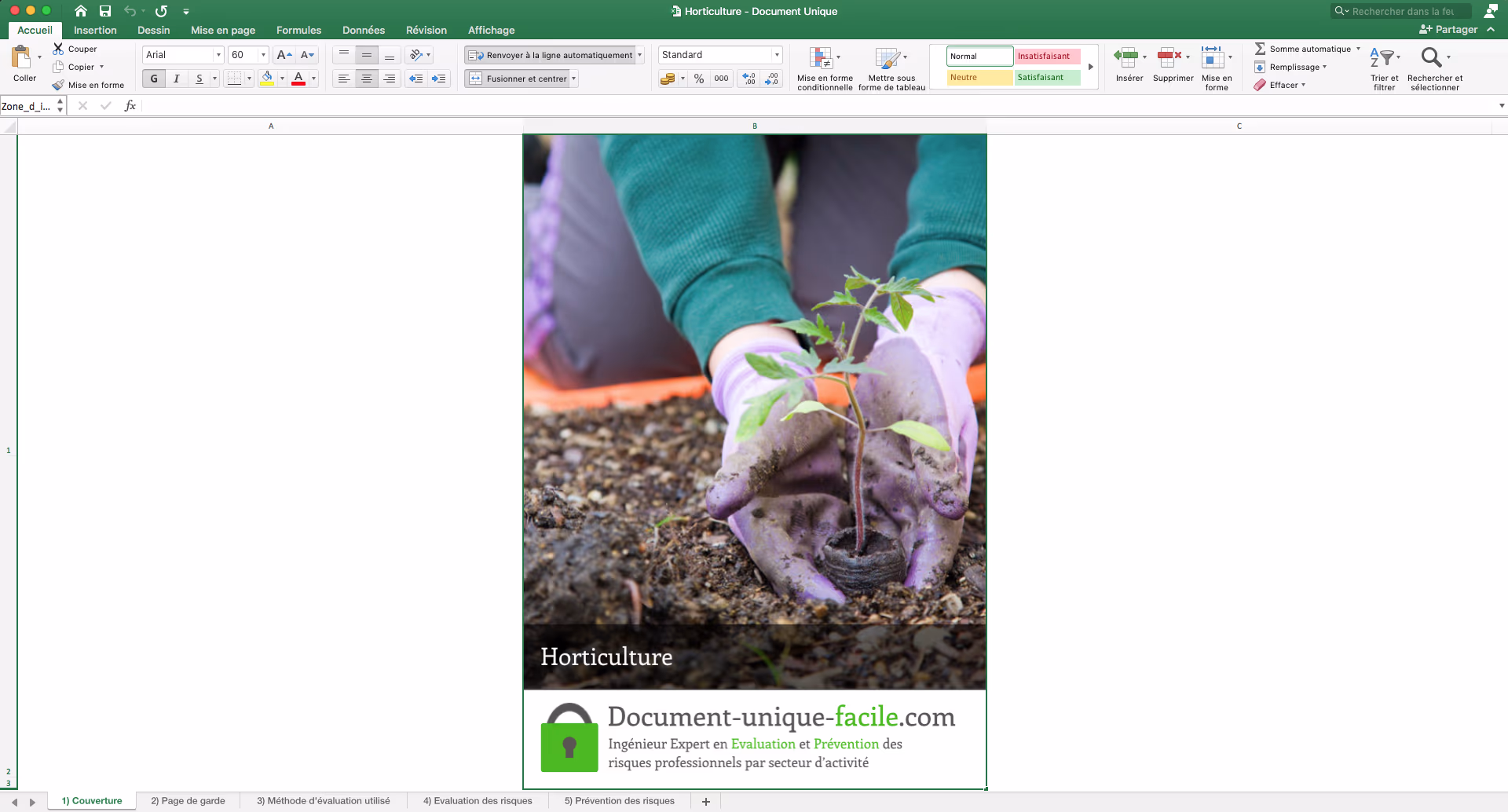Screen dimensions: 1508x812
Task: Add a new sheet with the plus button
Action: pyautogui.click(x=706, y=801)
